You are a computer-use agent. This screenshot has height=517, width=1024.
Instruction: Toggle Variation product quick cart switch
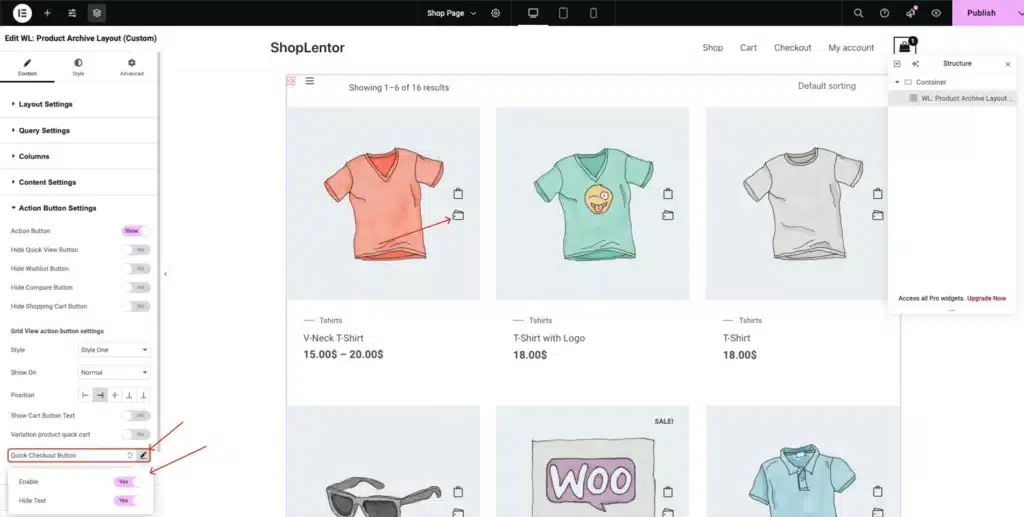(x=136, y=434)
